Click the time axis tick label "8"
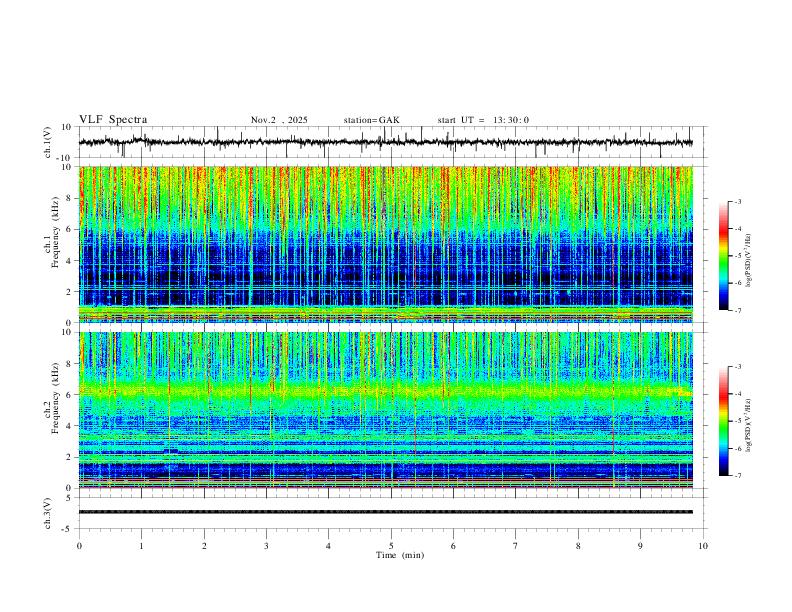Screen dimensions: 792x612 tap(578, 546)
